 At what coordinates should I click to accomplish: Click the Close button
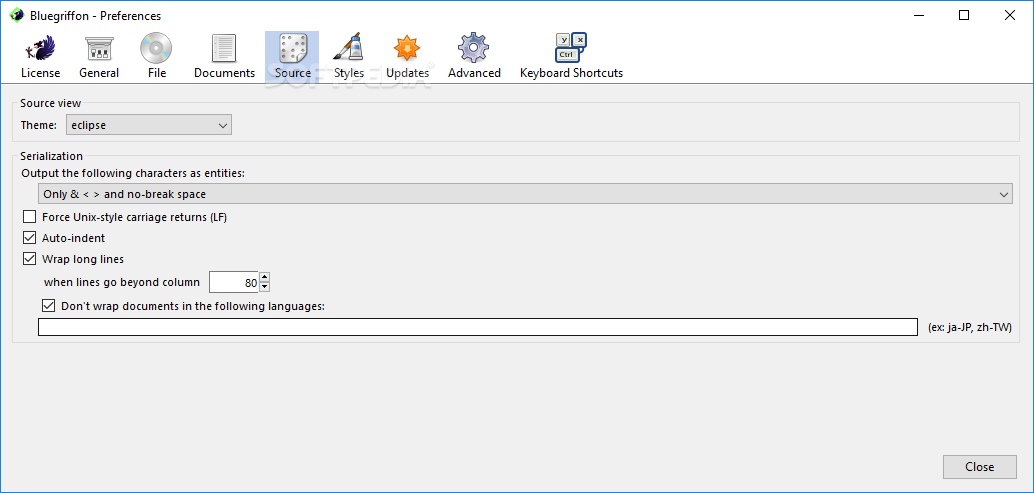[x=979, y=467]
